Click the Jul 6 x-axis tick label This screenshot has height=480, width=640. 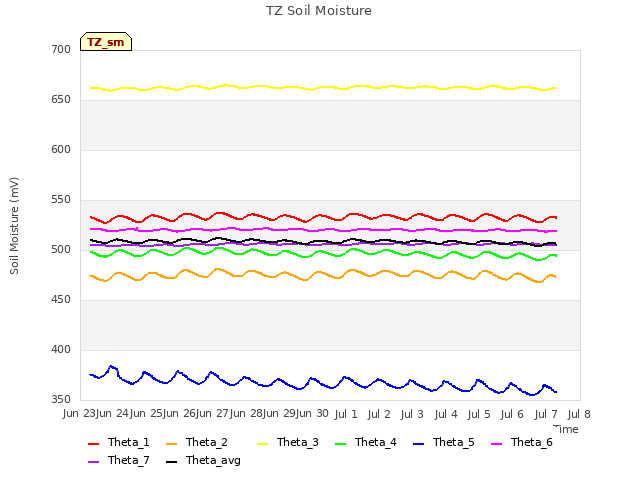point(512,414)
